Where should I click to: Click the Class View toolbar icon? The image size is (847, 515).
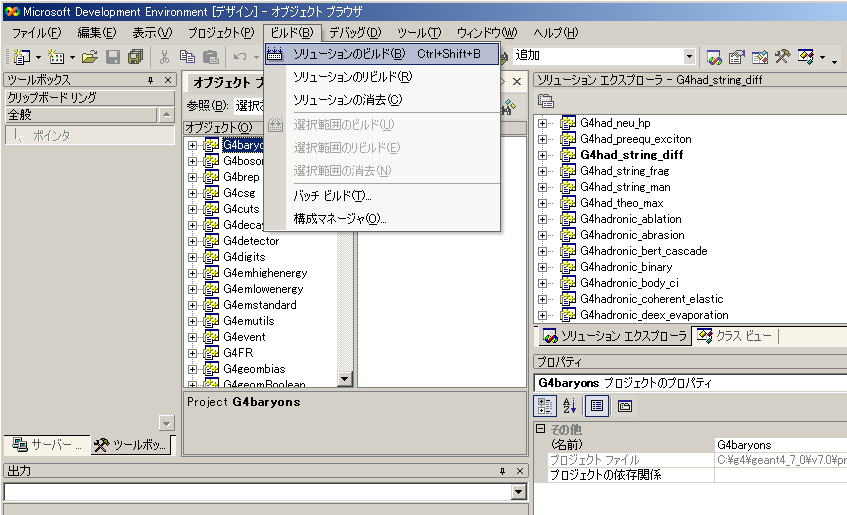coord(805,56)
